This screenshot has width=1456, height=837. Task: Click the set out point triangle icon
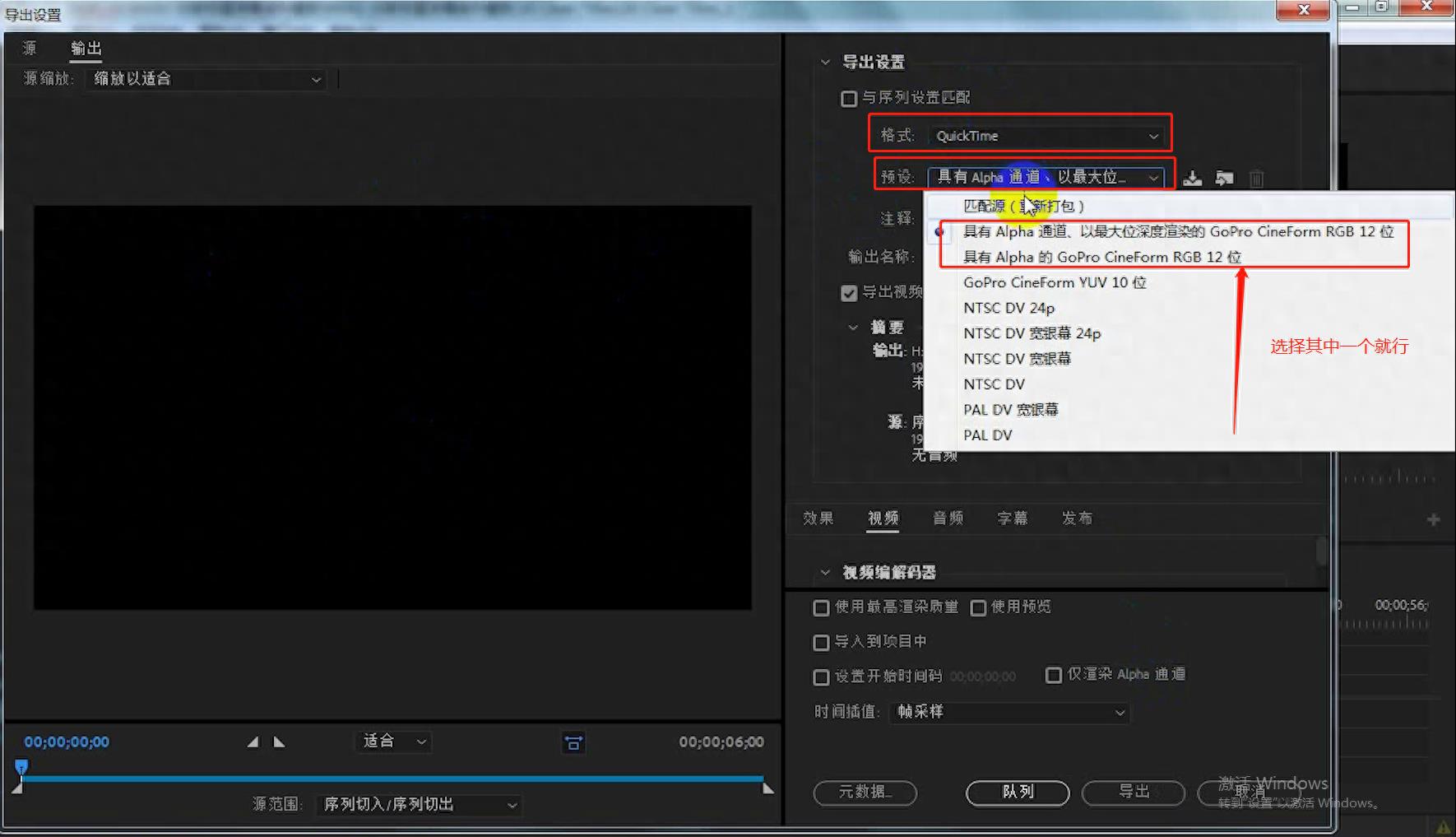pyautogui.click(x=279, y=742)
